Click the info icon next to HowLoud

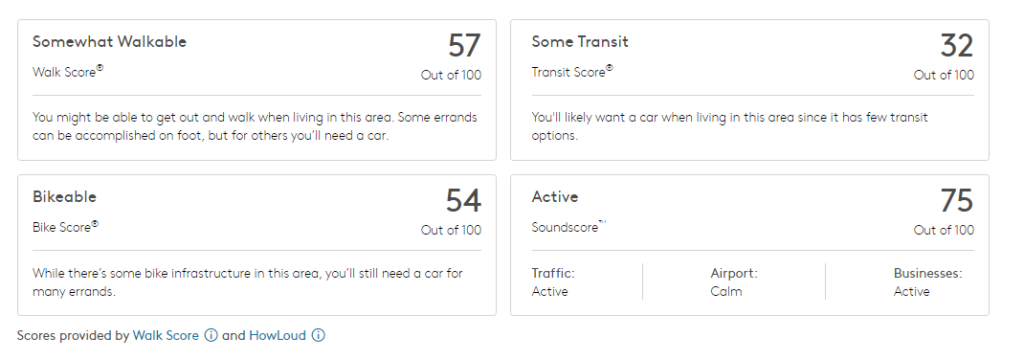pos(318,335)
